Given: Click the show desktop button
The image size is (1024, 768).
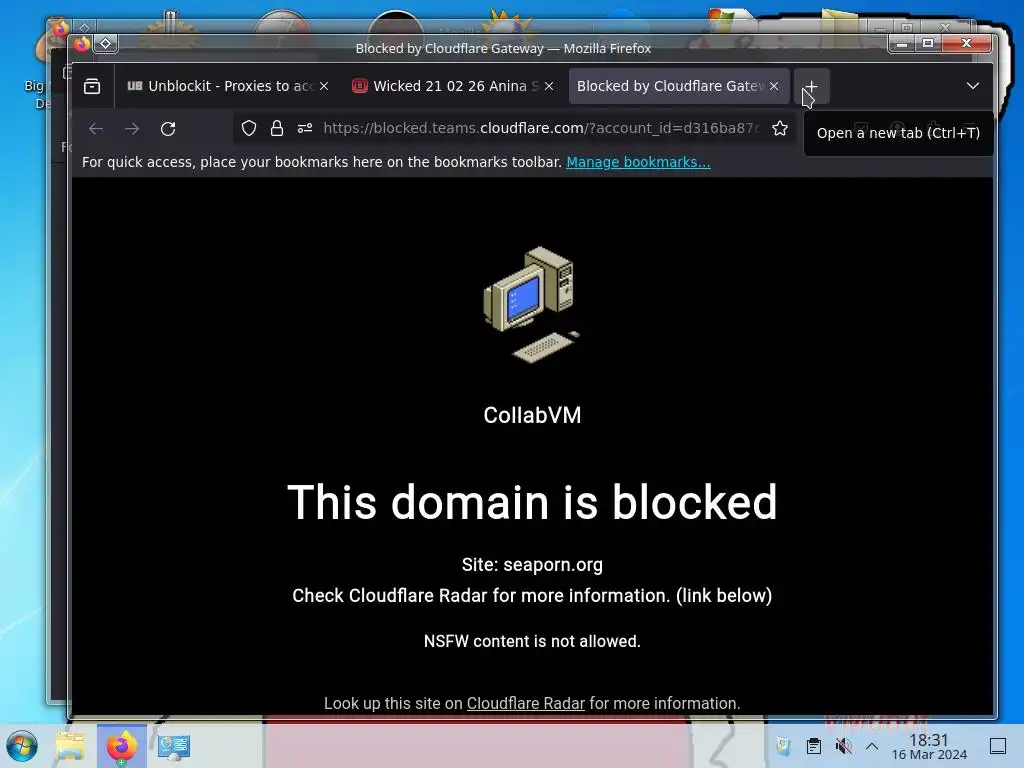Looking at the screenshot, I should 998,746.
